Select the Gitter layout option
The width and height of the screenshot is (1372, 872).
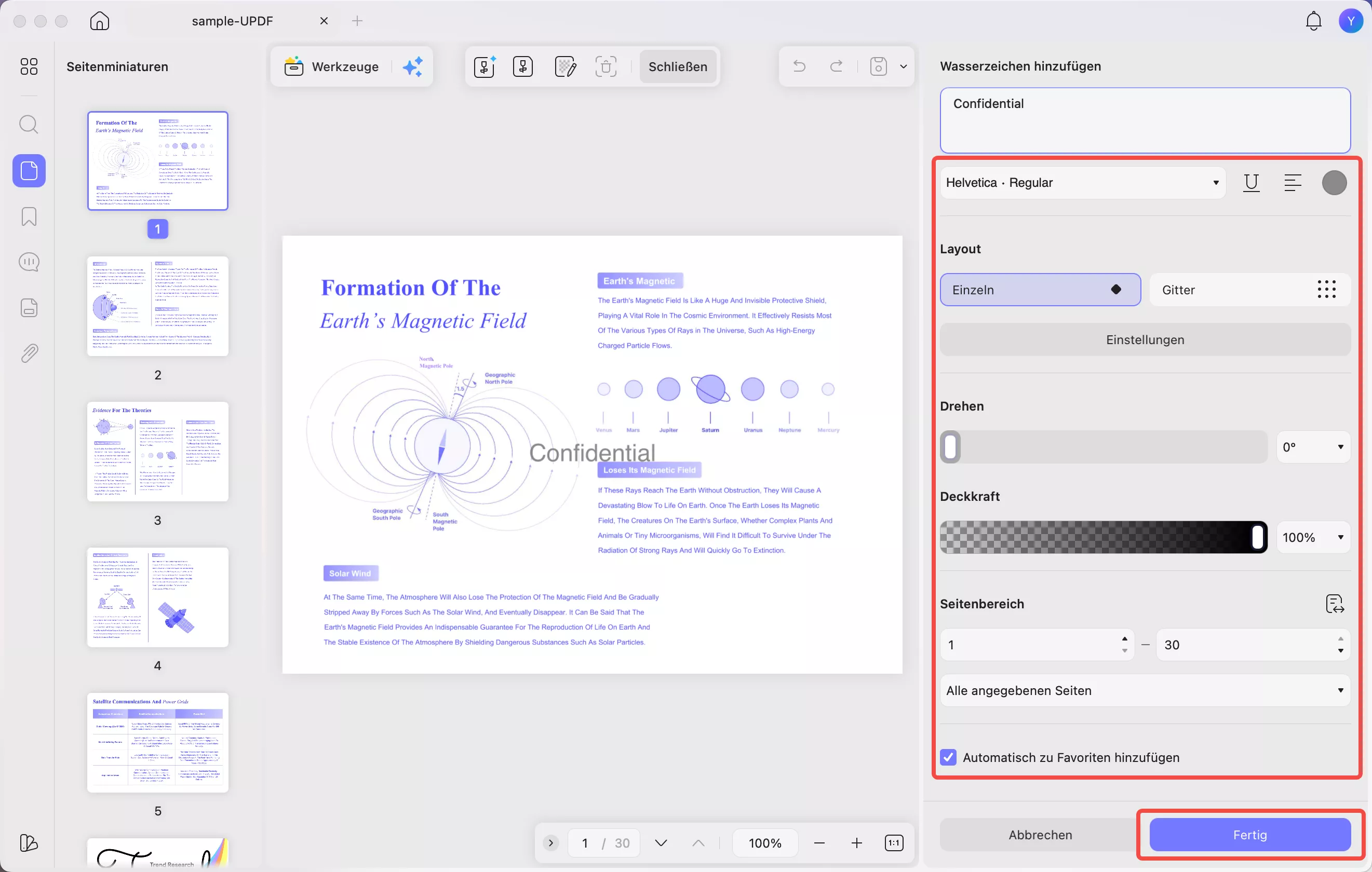coord(1249,290)
